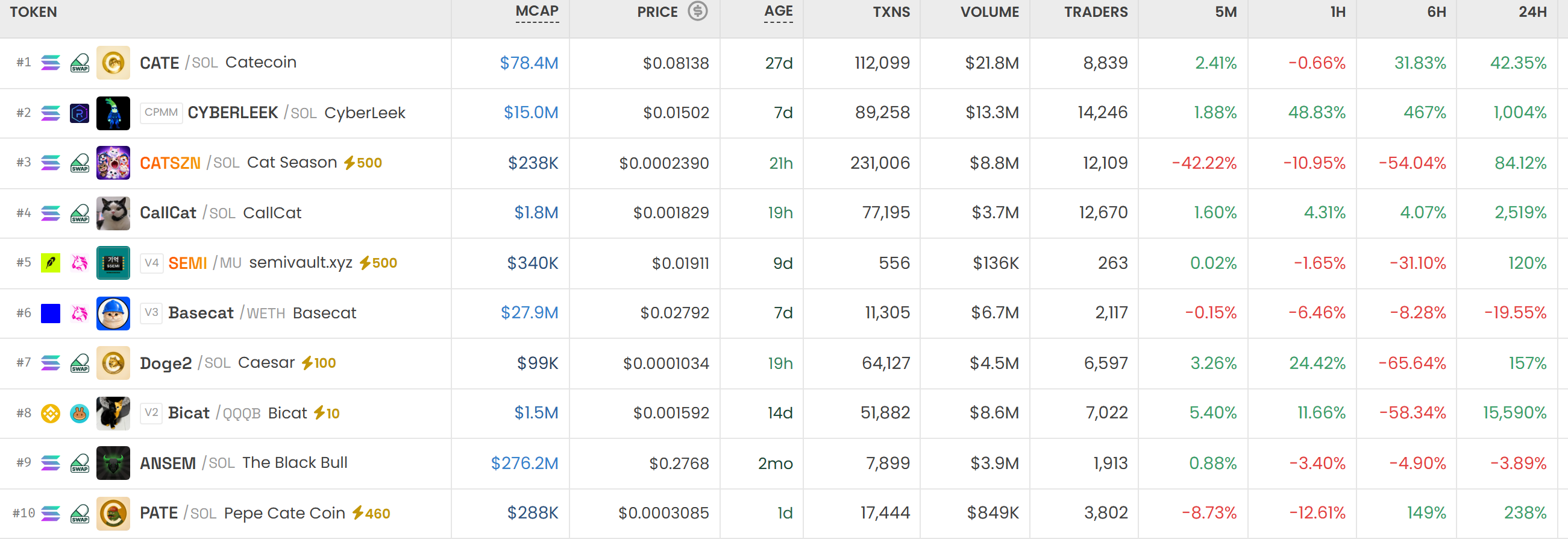
Task: Click the Swap icon in ANSEM row
Action: pyautogui.click(x=80, y=464)
